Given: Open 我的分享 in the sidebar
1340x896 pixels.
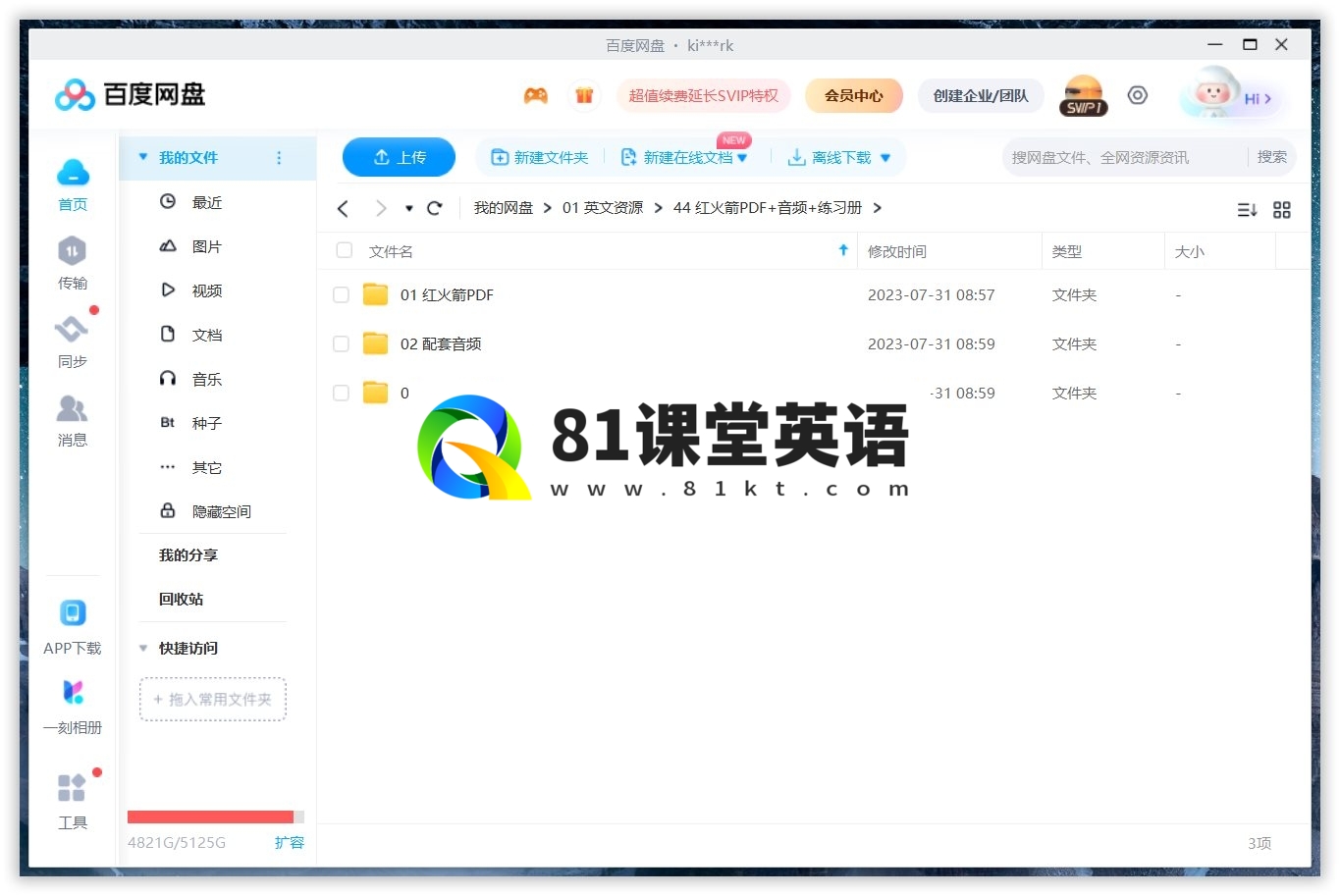Looking at the screenshot, I should [x=188, y=555].
